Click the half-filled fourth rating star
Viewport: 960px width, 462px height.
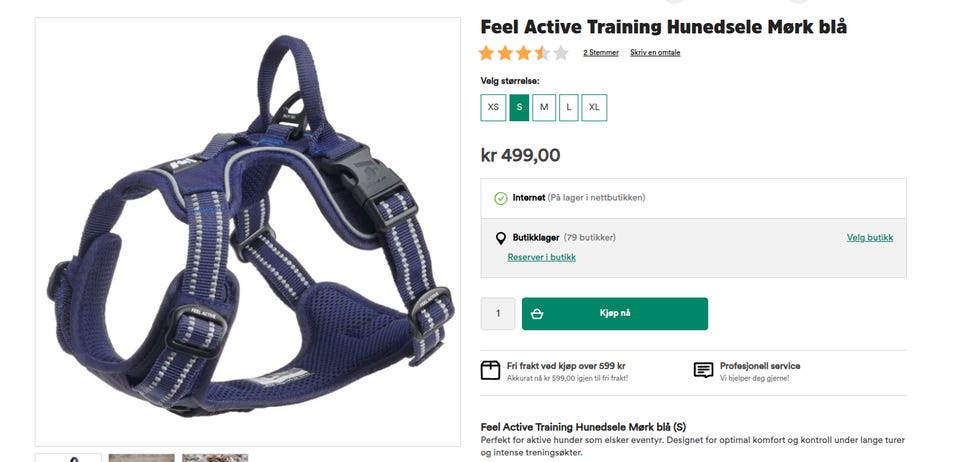tap(542, 53)
